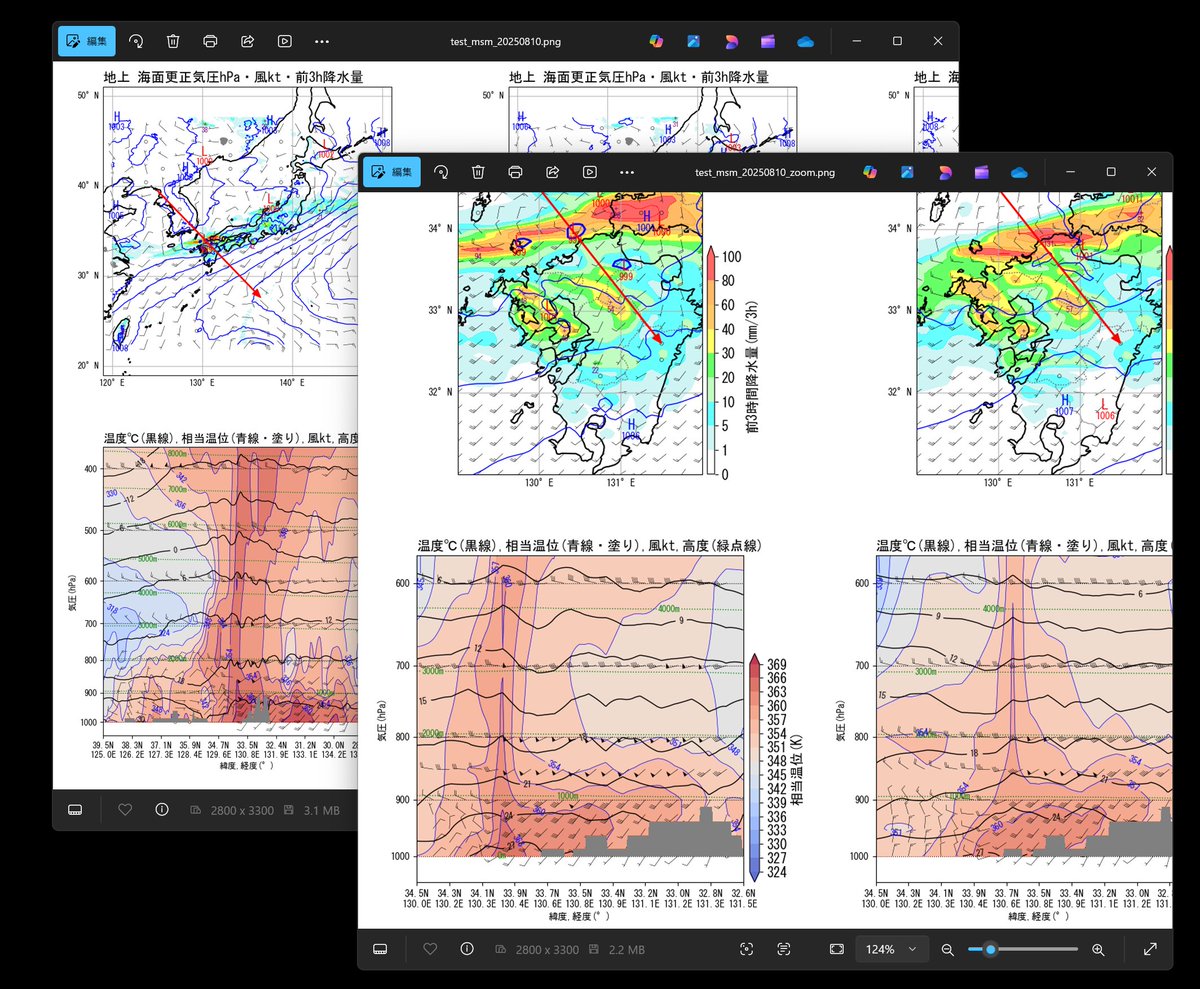Click the scan text icon in zoom.png window
The height and width of the screenshot is (989, 1200).
783,949
